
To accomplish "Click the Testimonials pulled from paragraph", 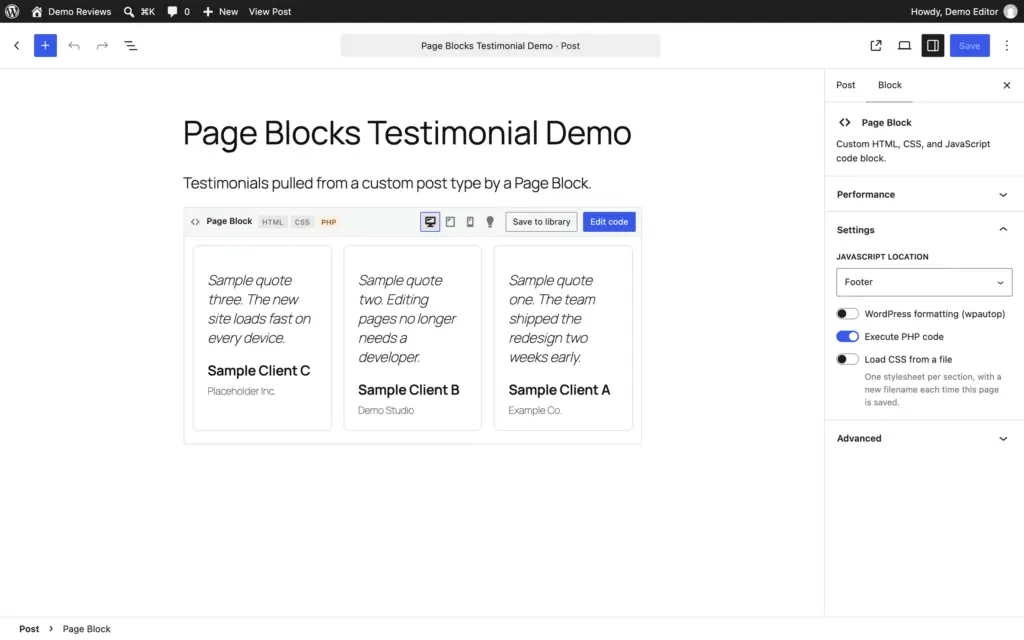I will pyautogui.click(x=387, y=183).
